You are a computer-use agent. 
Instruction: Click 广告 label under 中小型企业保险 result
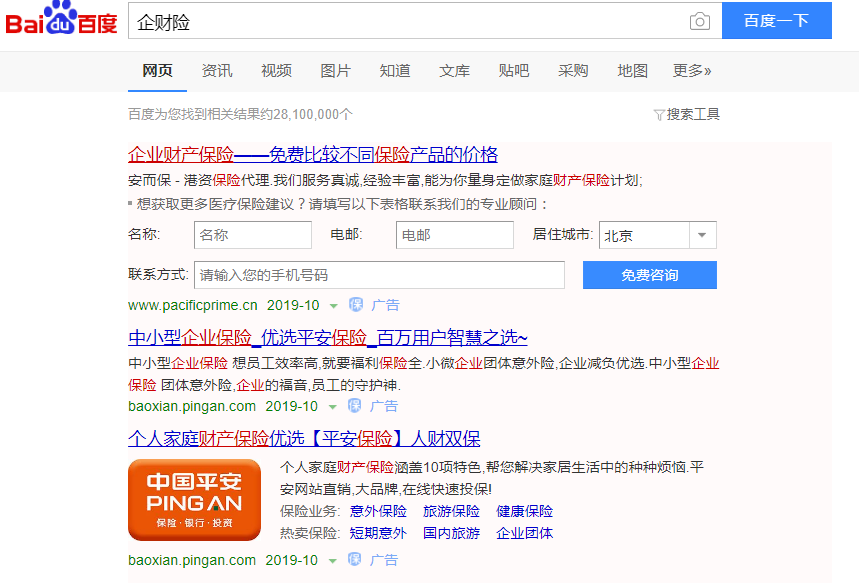coord(384,406)
